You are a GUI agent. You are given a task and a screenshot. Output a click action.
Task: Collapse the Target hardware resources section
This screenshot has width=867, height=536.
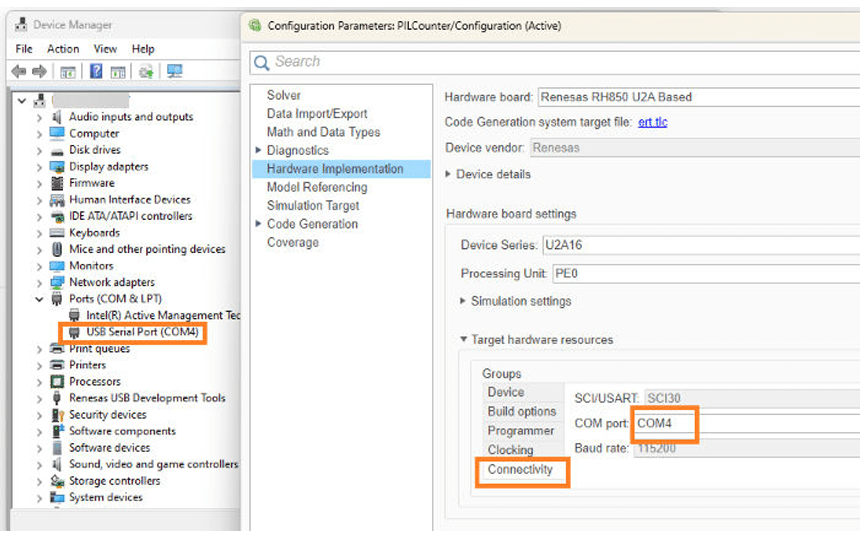463,340
